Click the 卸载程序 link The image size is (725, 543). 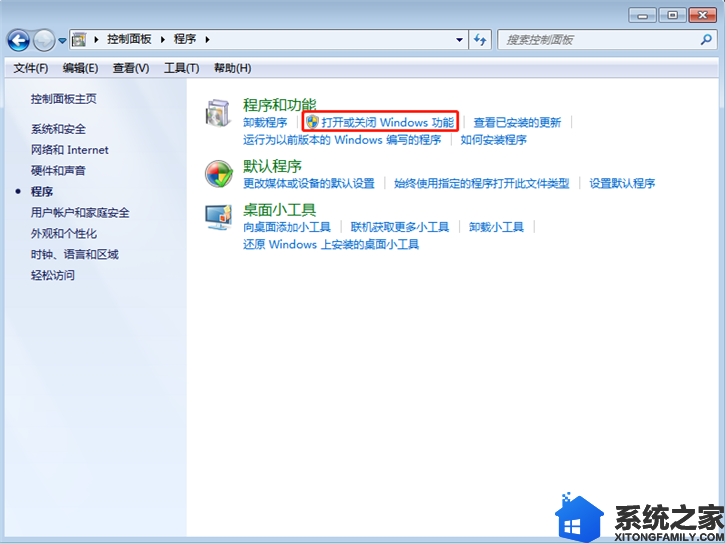[x=265, y=123]
